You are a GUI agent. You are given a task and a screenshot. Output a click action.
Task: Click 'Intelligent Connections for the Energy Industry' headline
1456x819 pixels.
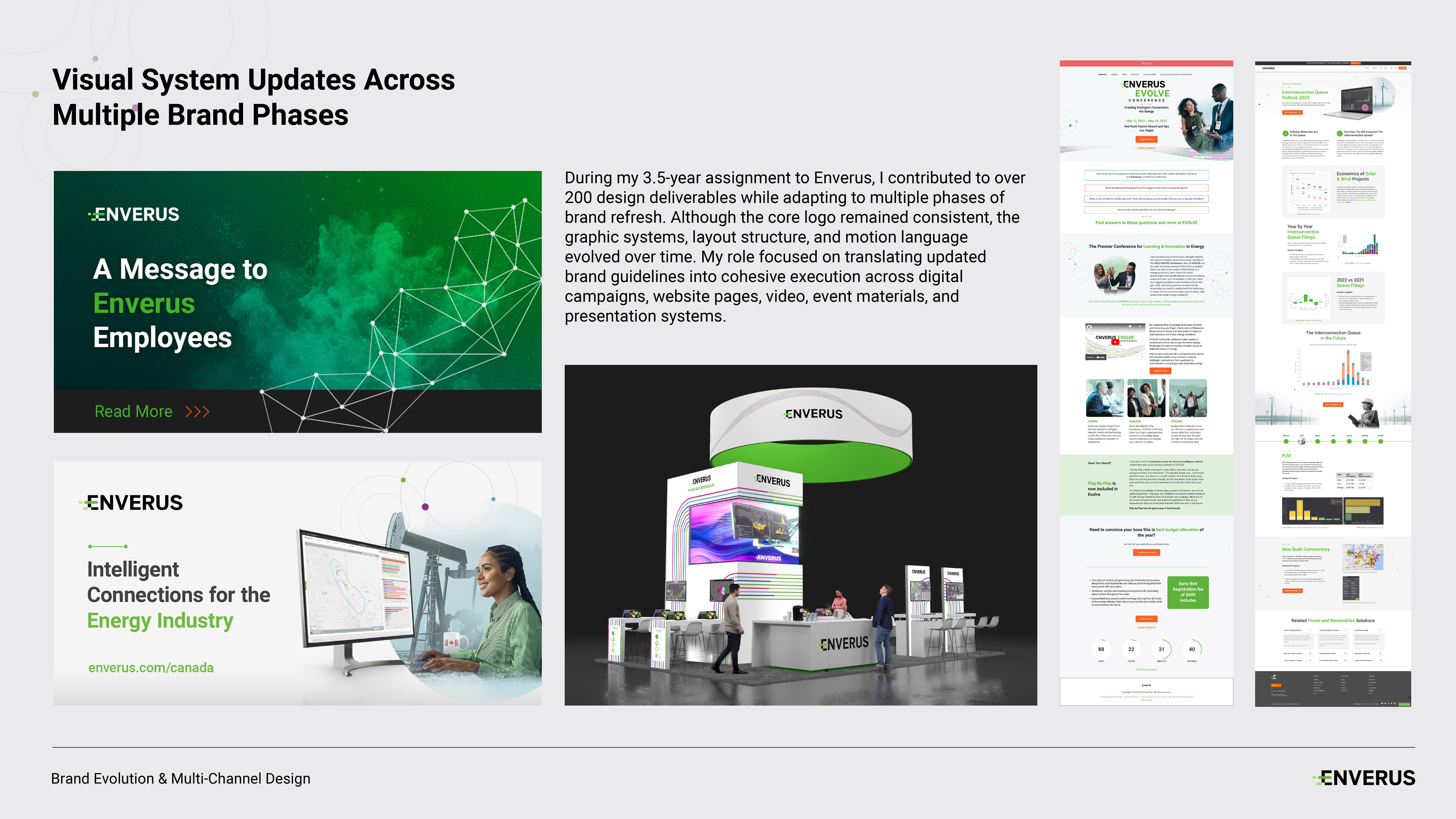pyautogui.click(x=178, y=595)
